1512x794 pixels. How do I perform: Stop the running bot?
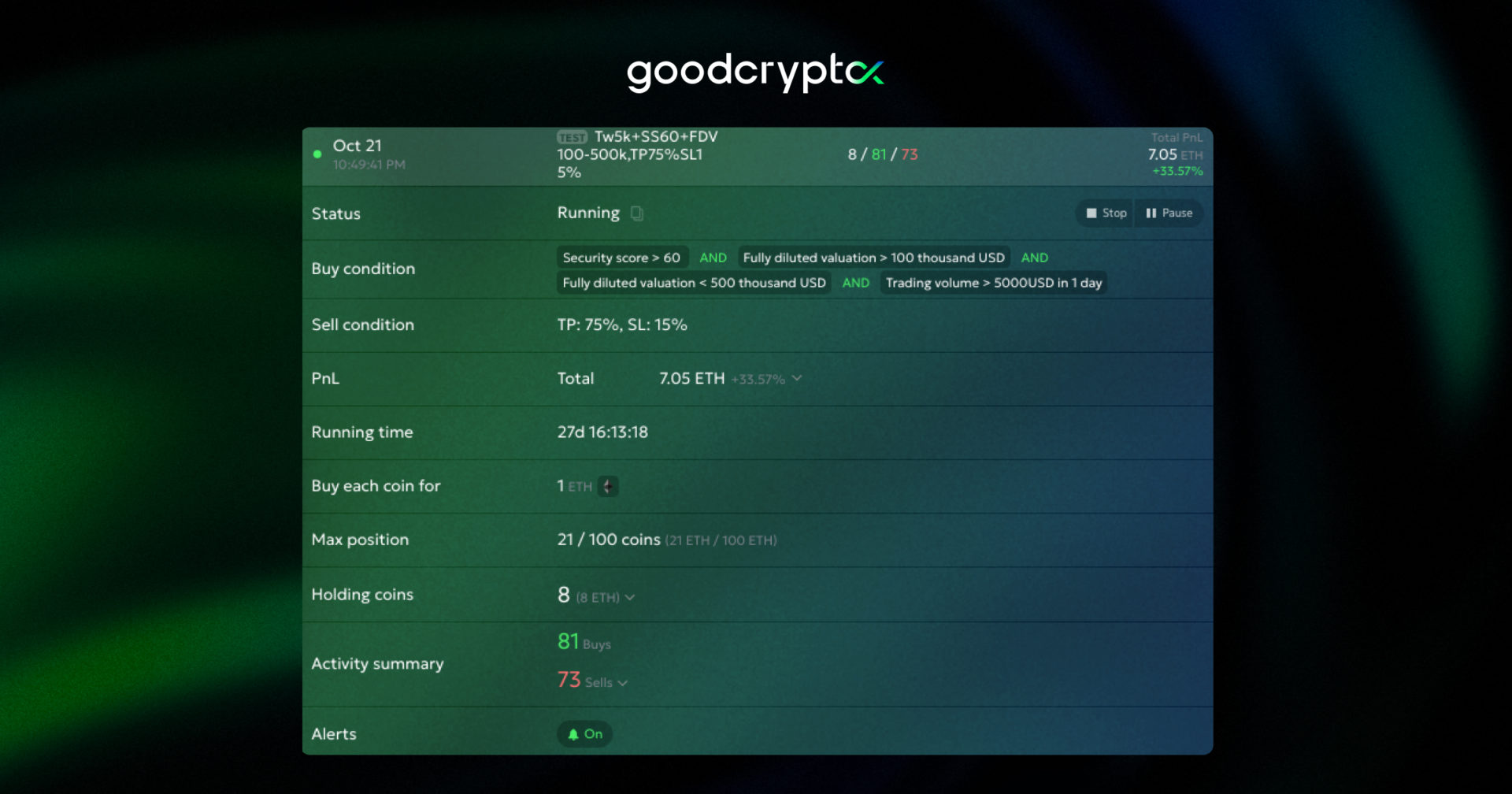[1106, 213]
